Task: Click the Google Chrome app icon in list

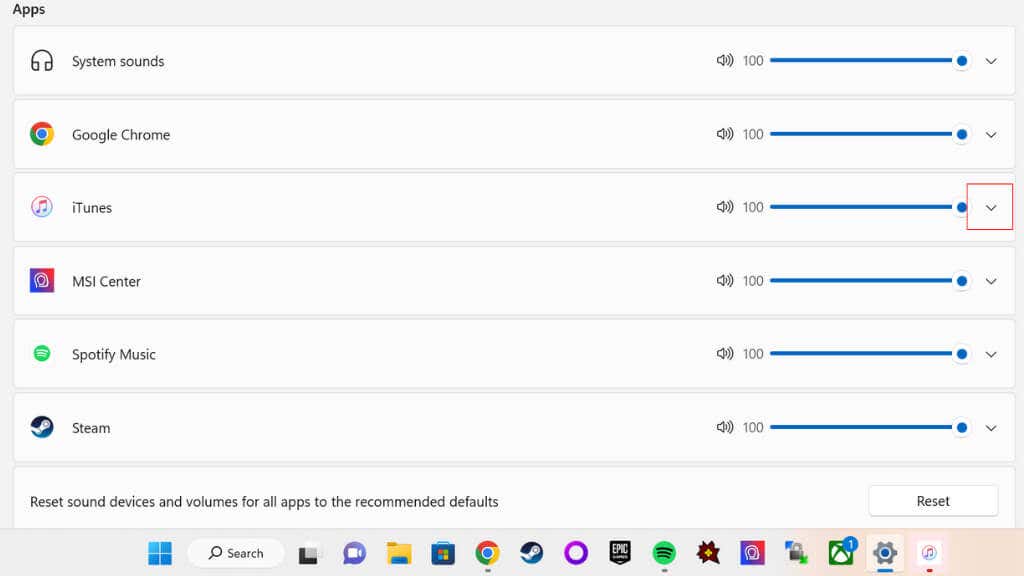Action: click(x=42, y=134)
